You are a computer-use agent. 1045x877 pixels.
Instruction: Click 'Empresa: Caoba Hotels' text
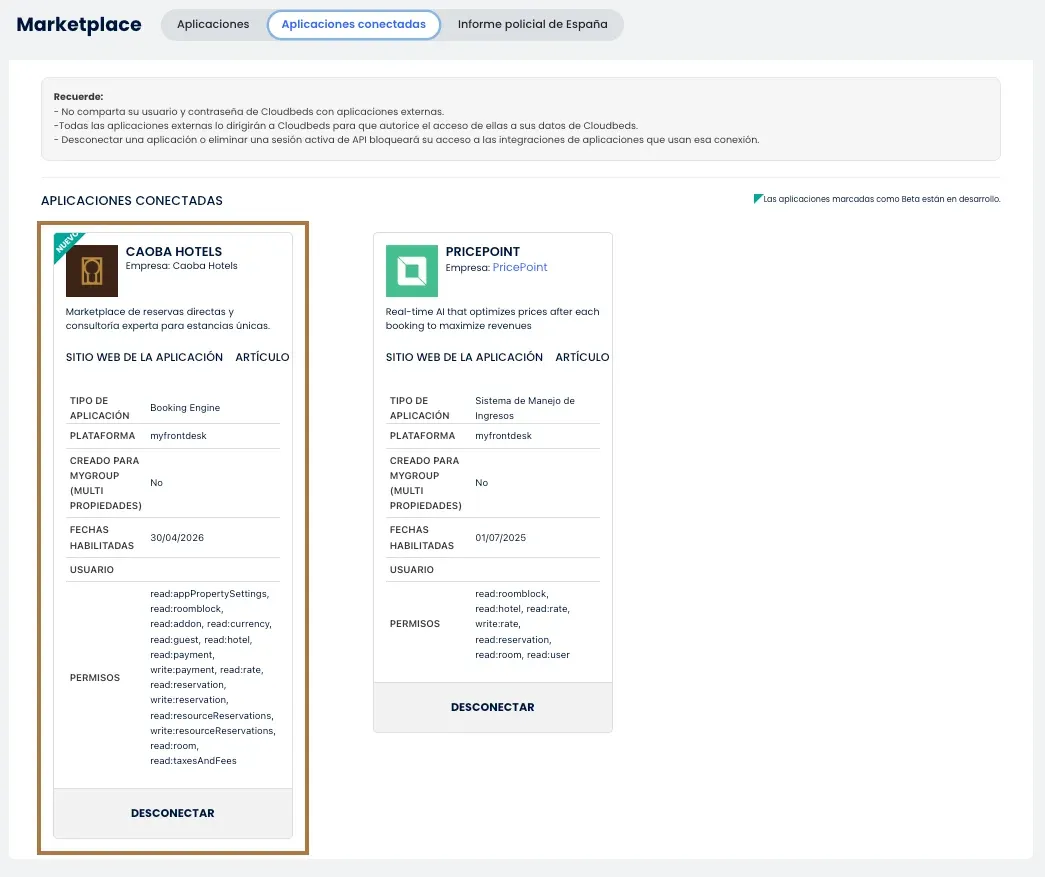click(181, 266)
